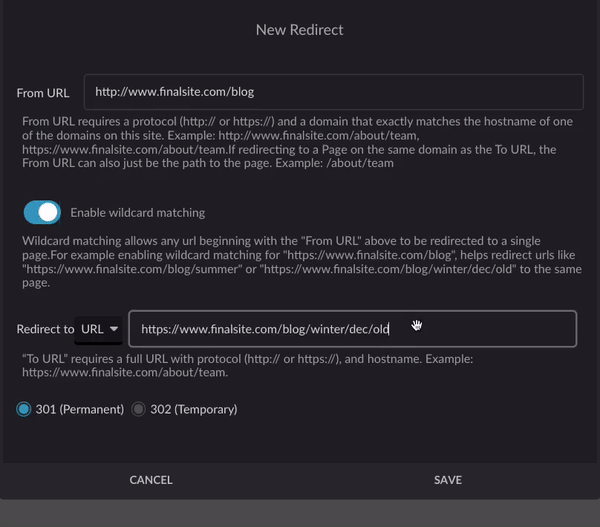
Task: Click the help text starting "Wildcard matching allows any url"
Action: pos(302,262)
